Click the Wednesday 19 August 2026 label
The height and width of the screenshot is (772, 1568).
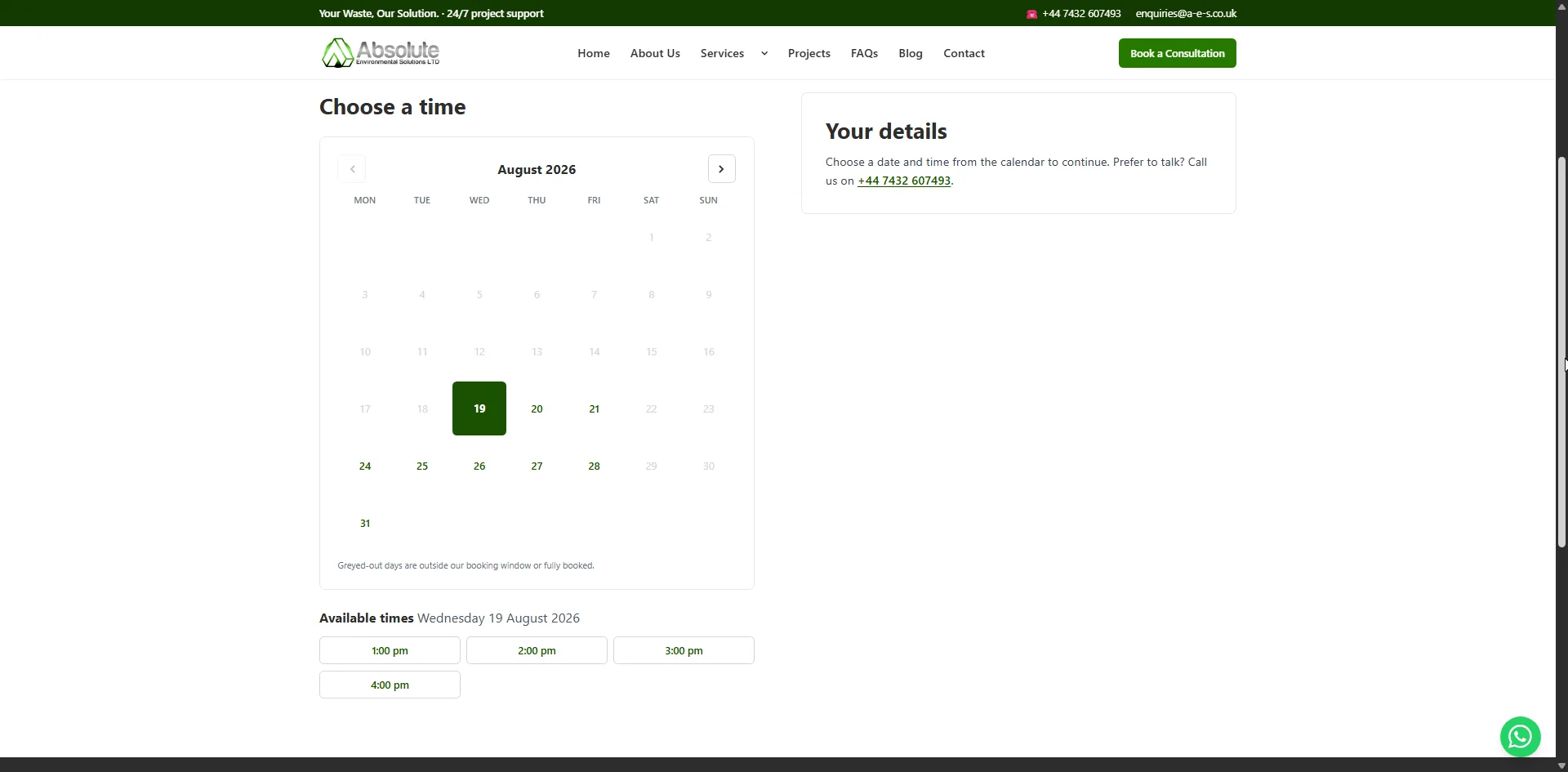[498, 618]
